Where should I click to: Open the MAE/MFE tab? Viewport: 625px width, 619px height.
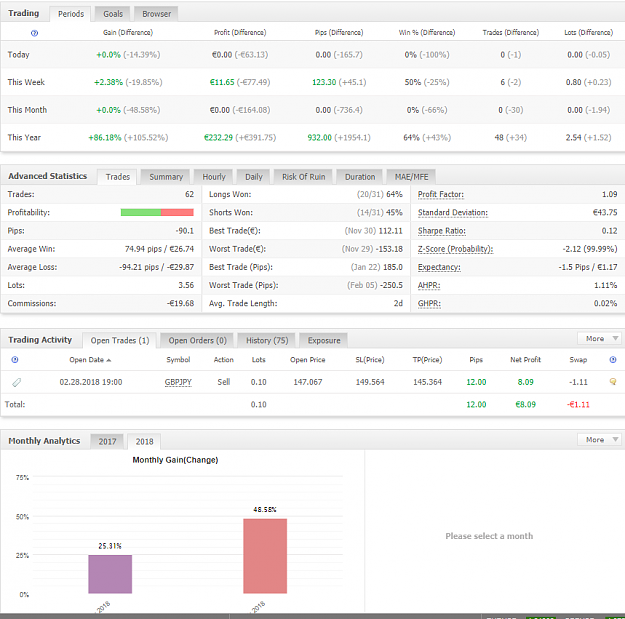pos(411,177)
